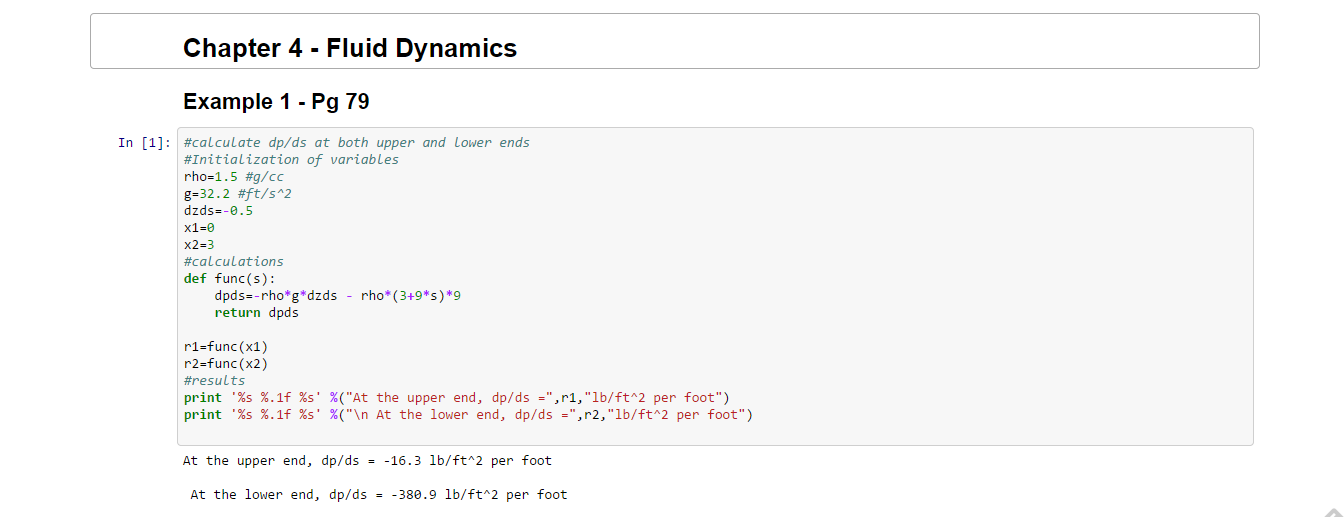This screenshot has height=517, width=1344.
Task: Click the Initialization of variables comment
Action: [291, 160]
